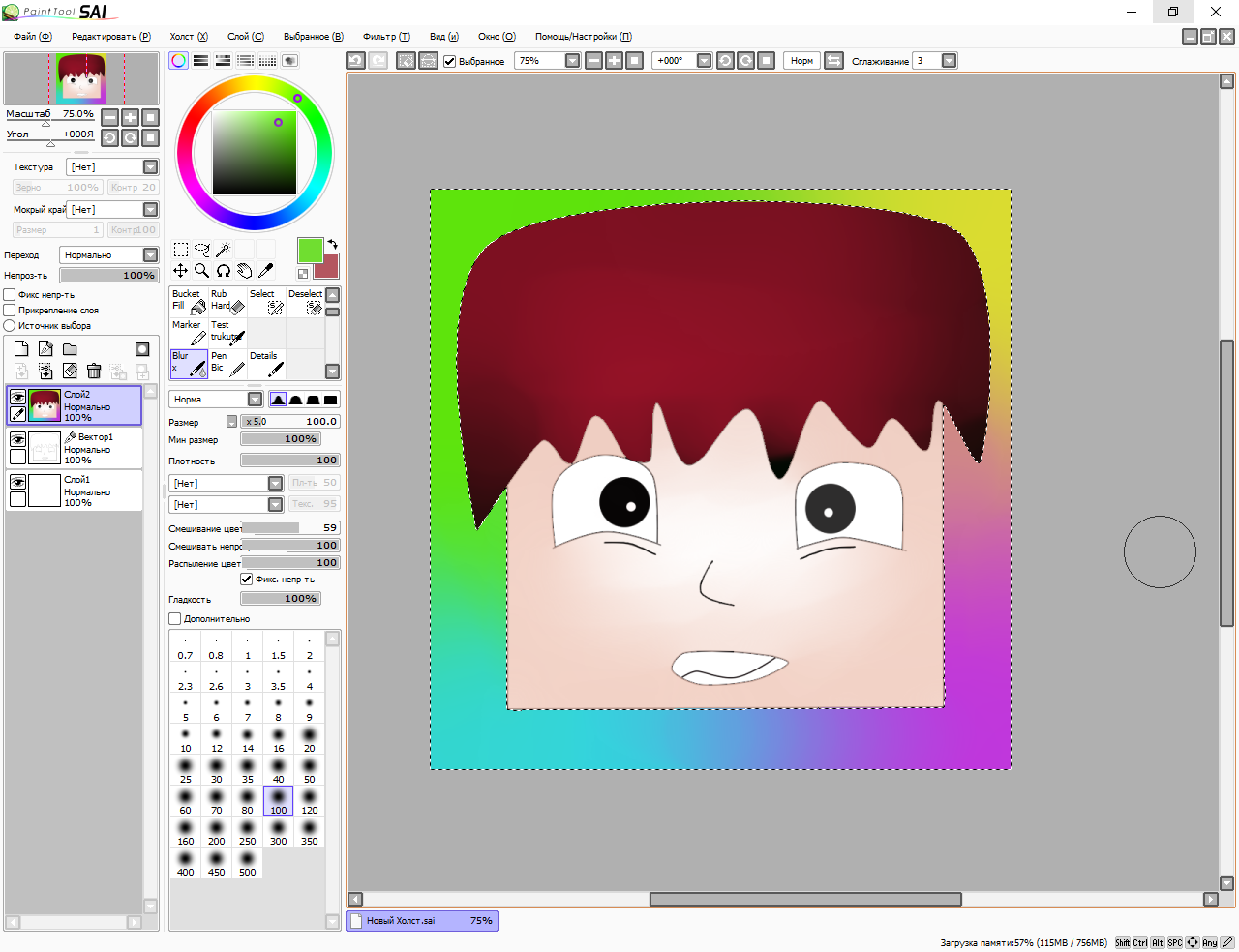This screenshot has width=1239, height=952.
Task: Click the green foreground color swatch
Action: coord(310,250)
